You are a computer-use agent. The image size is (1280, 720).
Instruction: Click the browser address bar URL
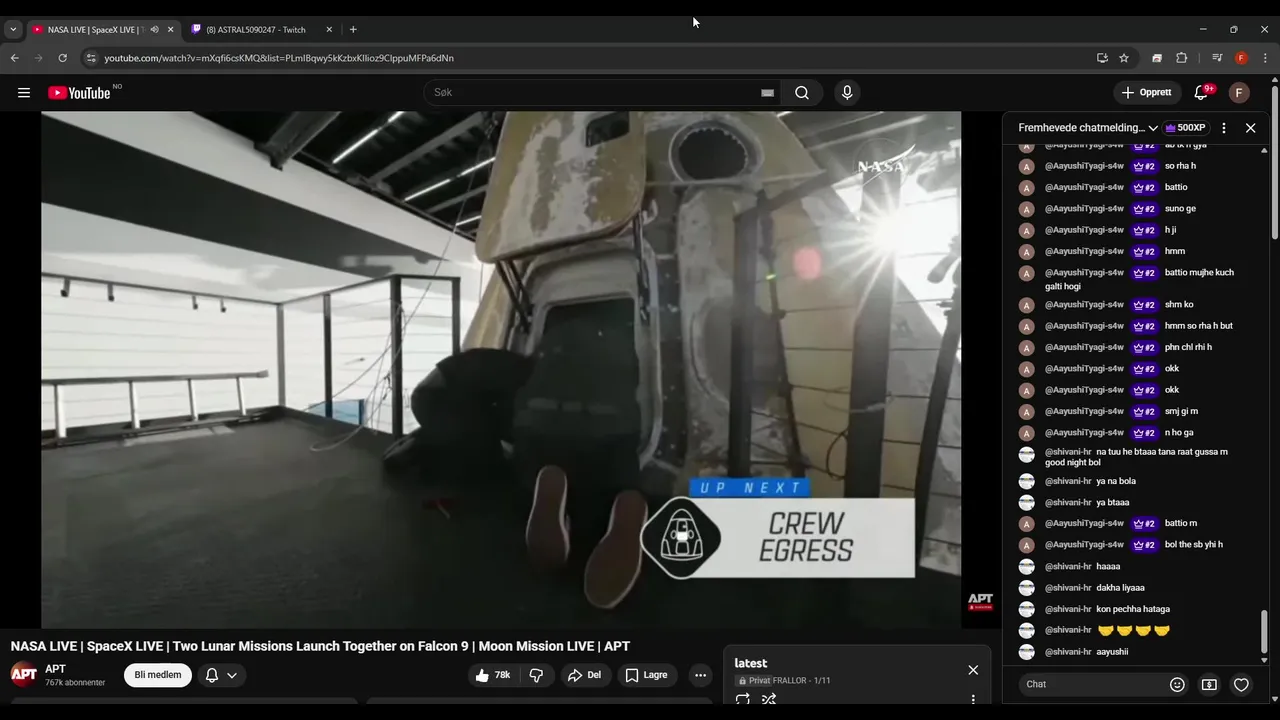coord(279,58)
